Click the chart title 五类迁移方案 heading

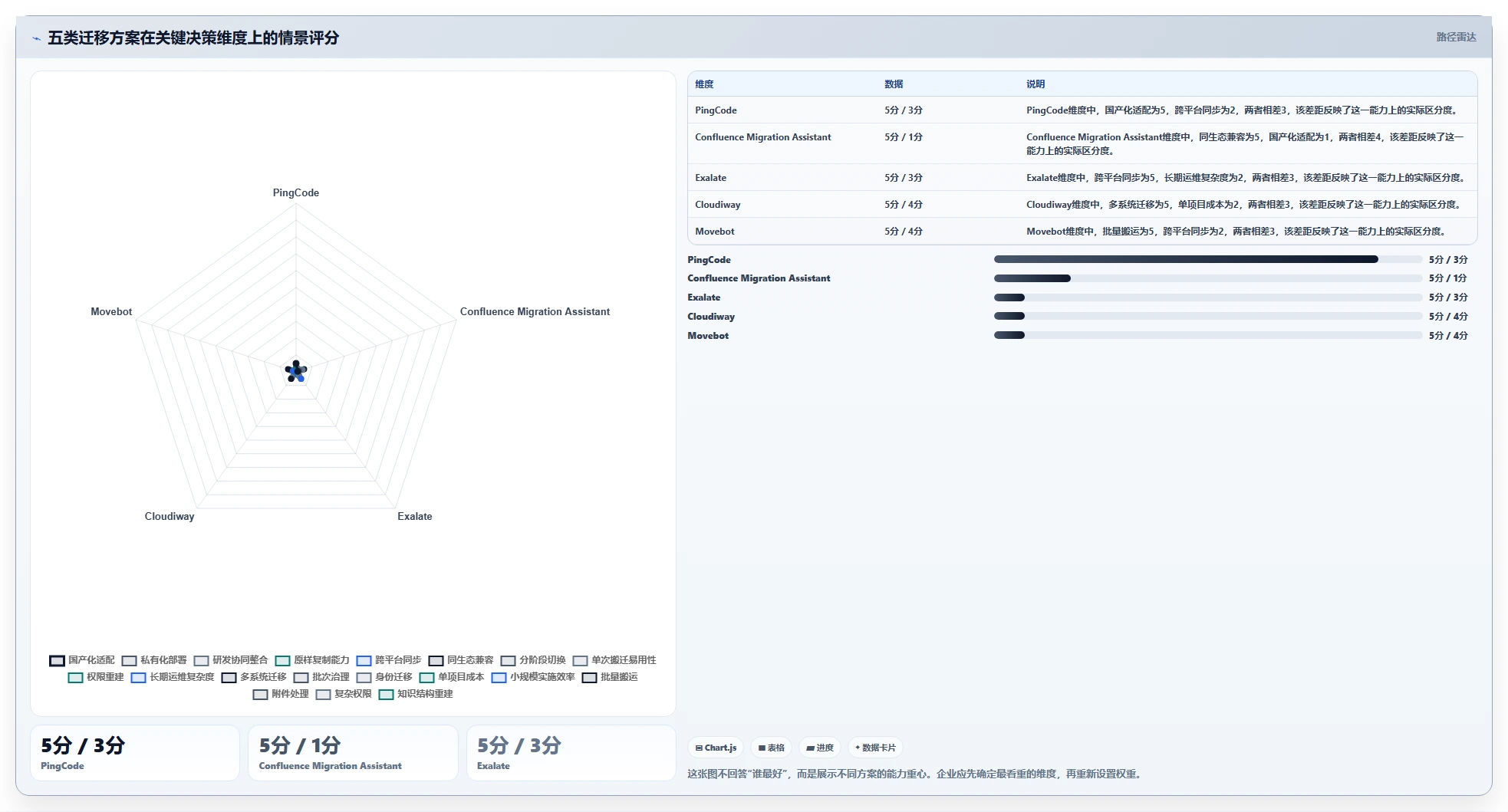click(193, 38)
